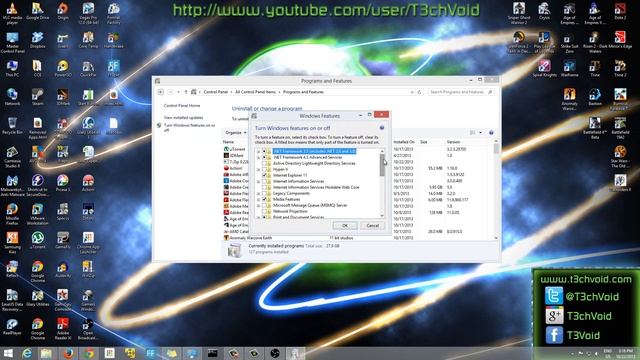Screen dimensions: 640x360
Task: Launch Mozilla Firefox desktop shortcut
Action: [12, 214]
